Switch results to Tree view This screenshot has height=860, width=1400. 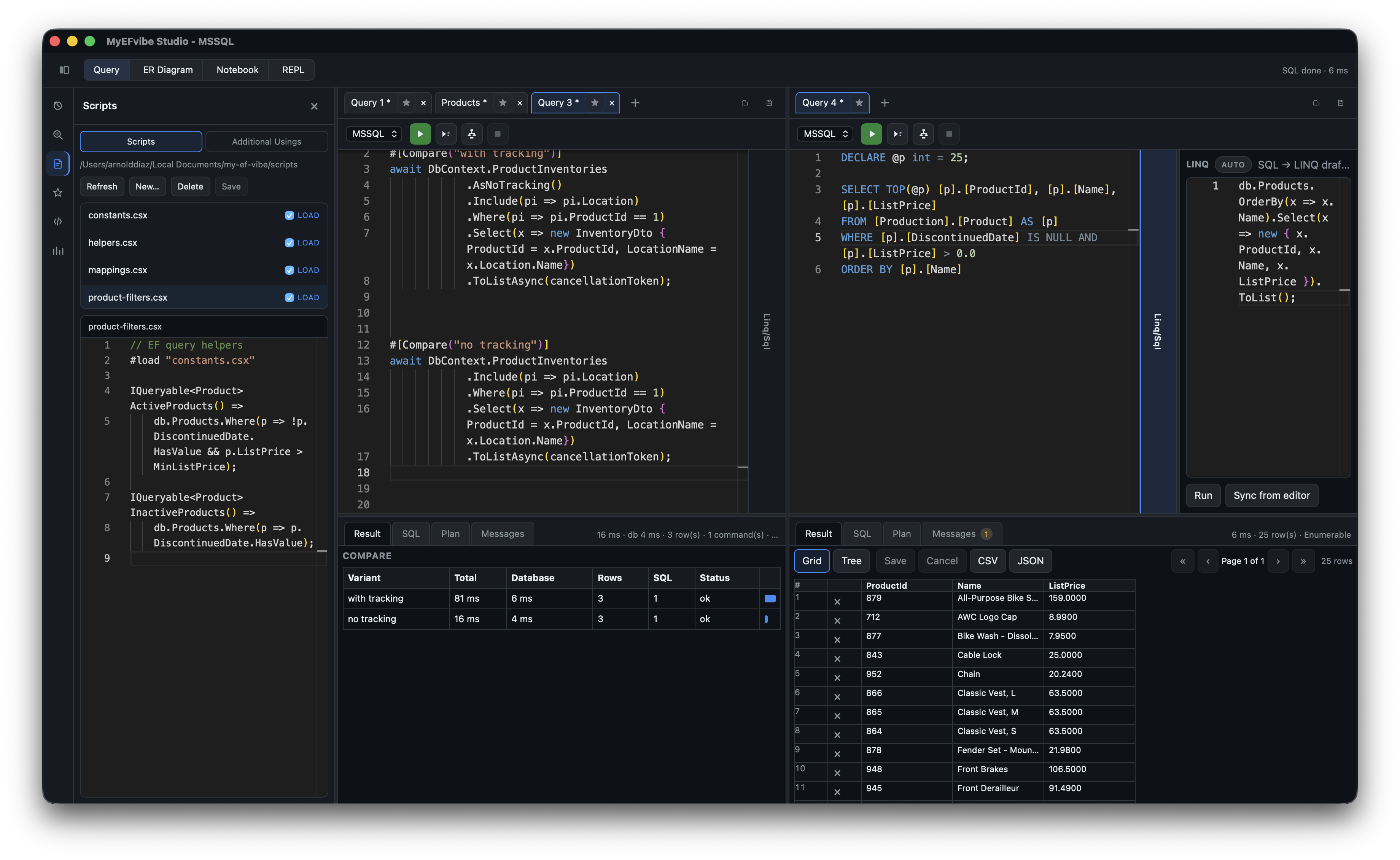(851, 561)
